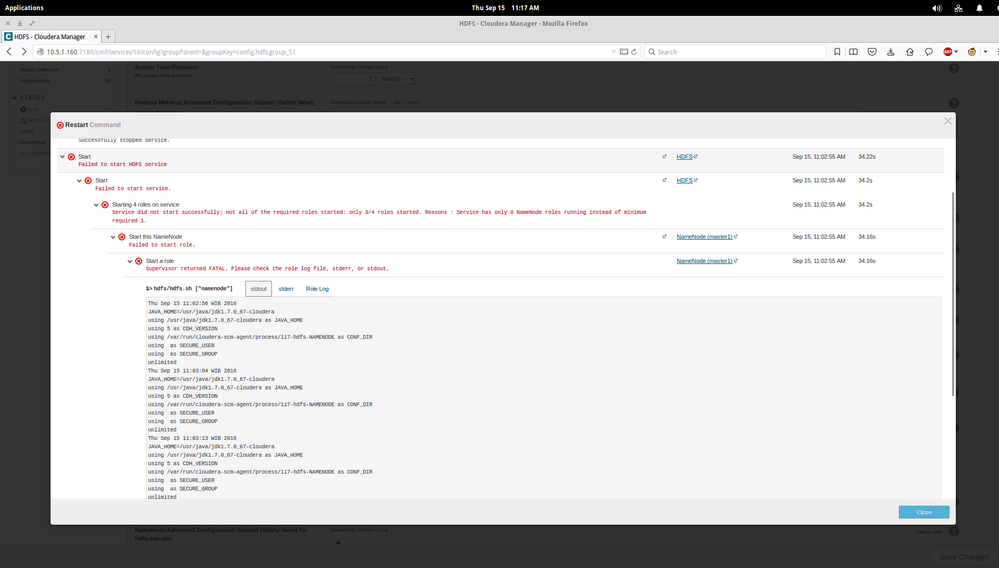Click the Firefox forward arrow

click(x=24, y=52)
